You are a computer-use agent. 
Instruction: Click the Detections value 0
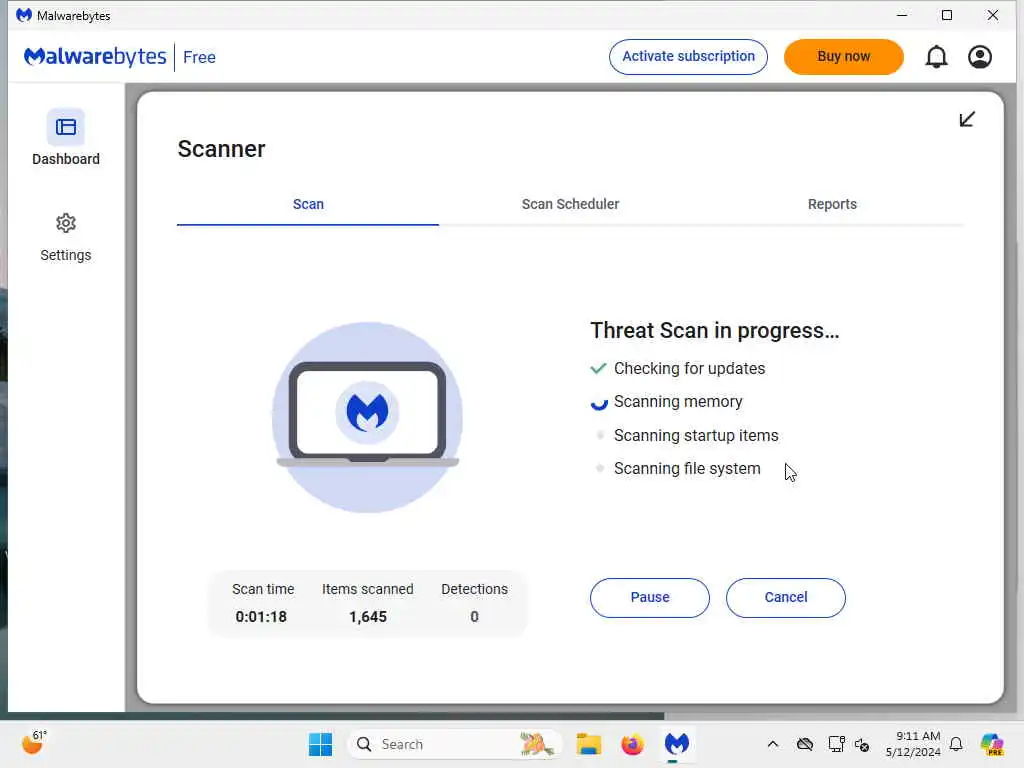coord(475,617)
